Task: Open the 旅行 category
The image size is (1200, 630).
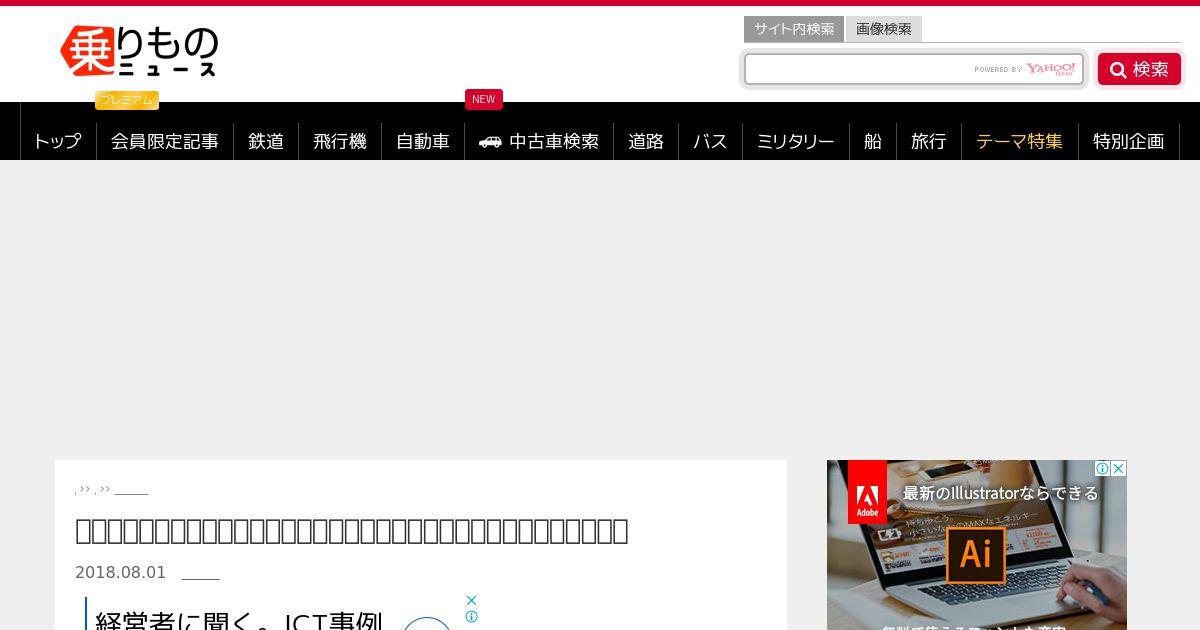Action: [929, 141]
